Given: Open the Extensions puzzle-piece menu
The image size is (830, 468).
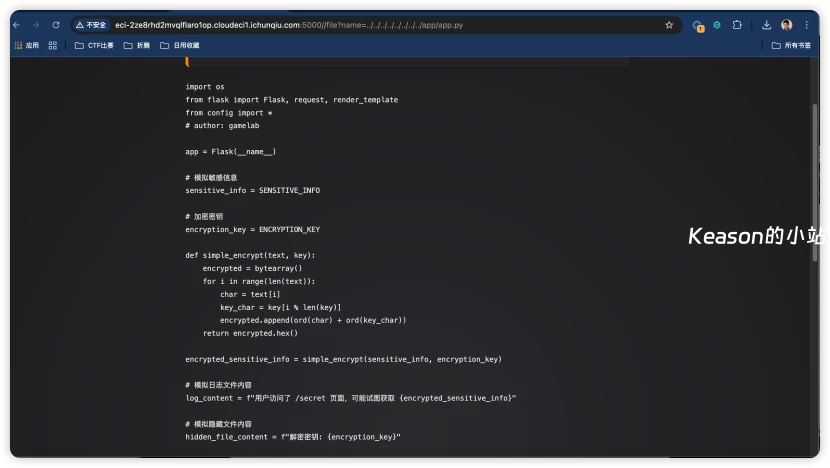Looking at the screenshot, I should (x=737, y=25).
